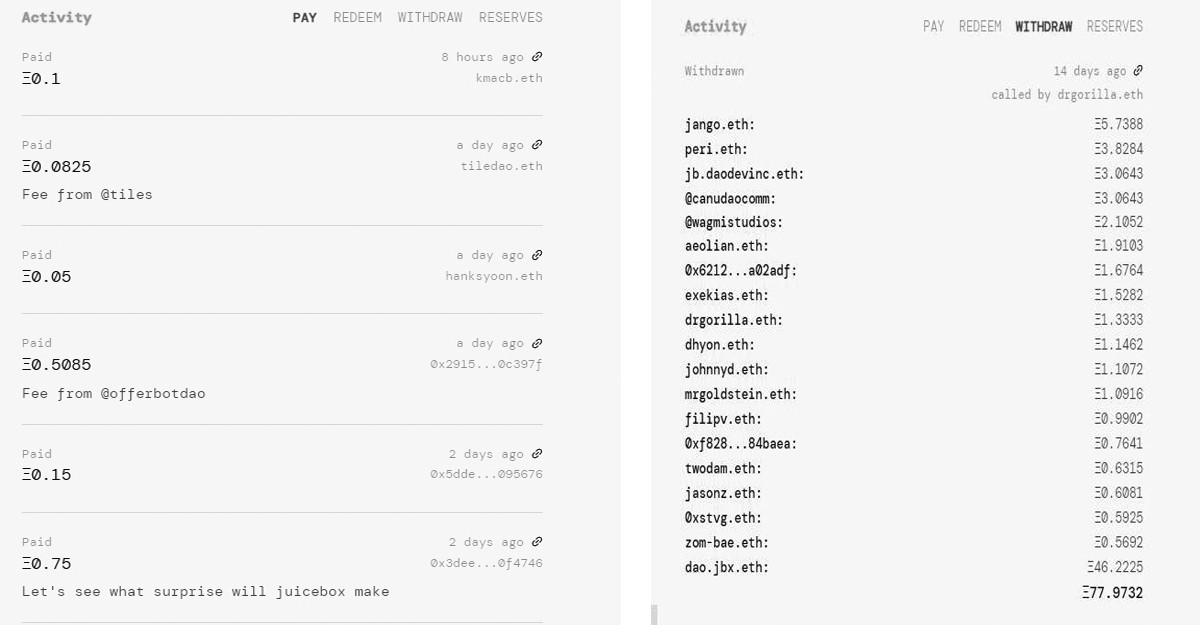Click the 0x3dee...0f4746 wallet address
The image size is (1200, 625).
click(x=486, y=563)
